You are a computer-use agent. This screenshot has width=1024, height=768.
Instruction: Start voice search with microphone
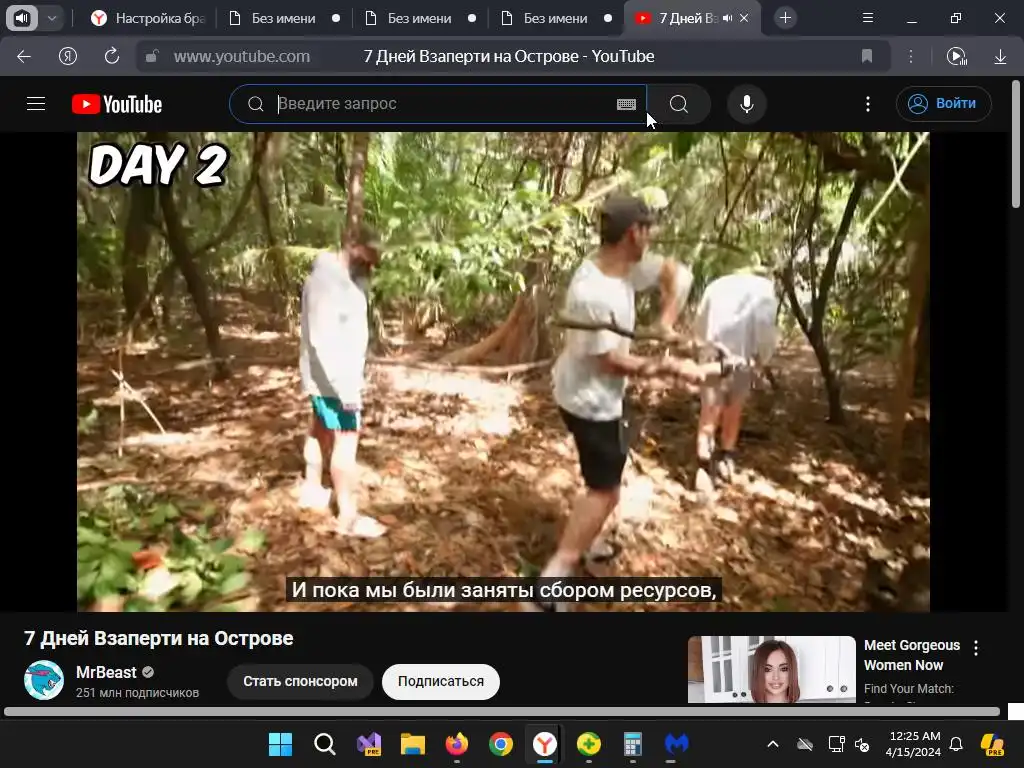pos(747,104)
